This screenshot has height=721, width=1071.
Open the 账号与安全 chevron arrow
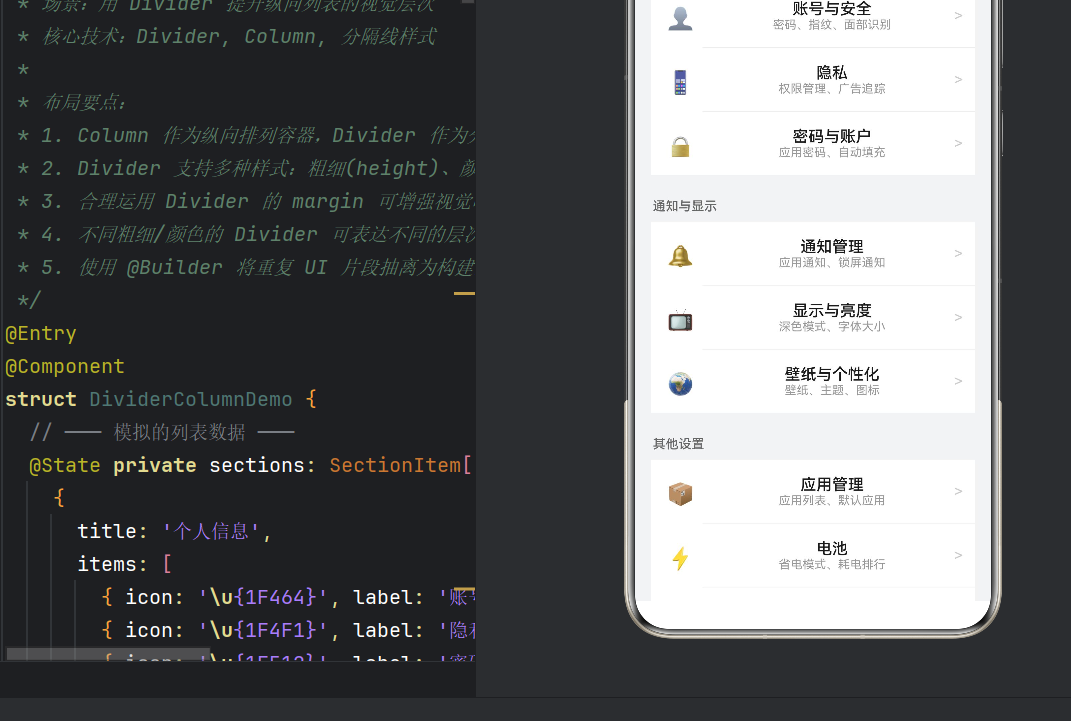(958, 15)
